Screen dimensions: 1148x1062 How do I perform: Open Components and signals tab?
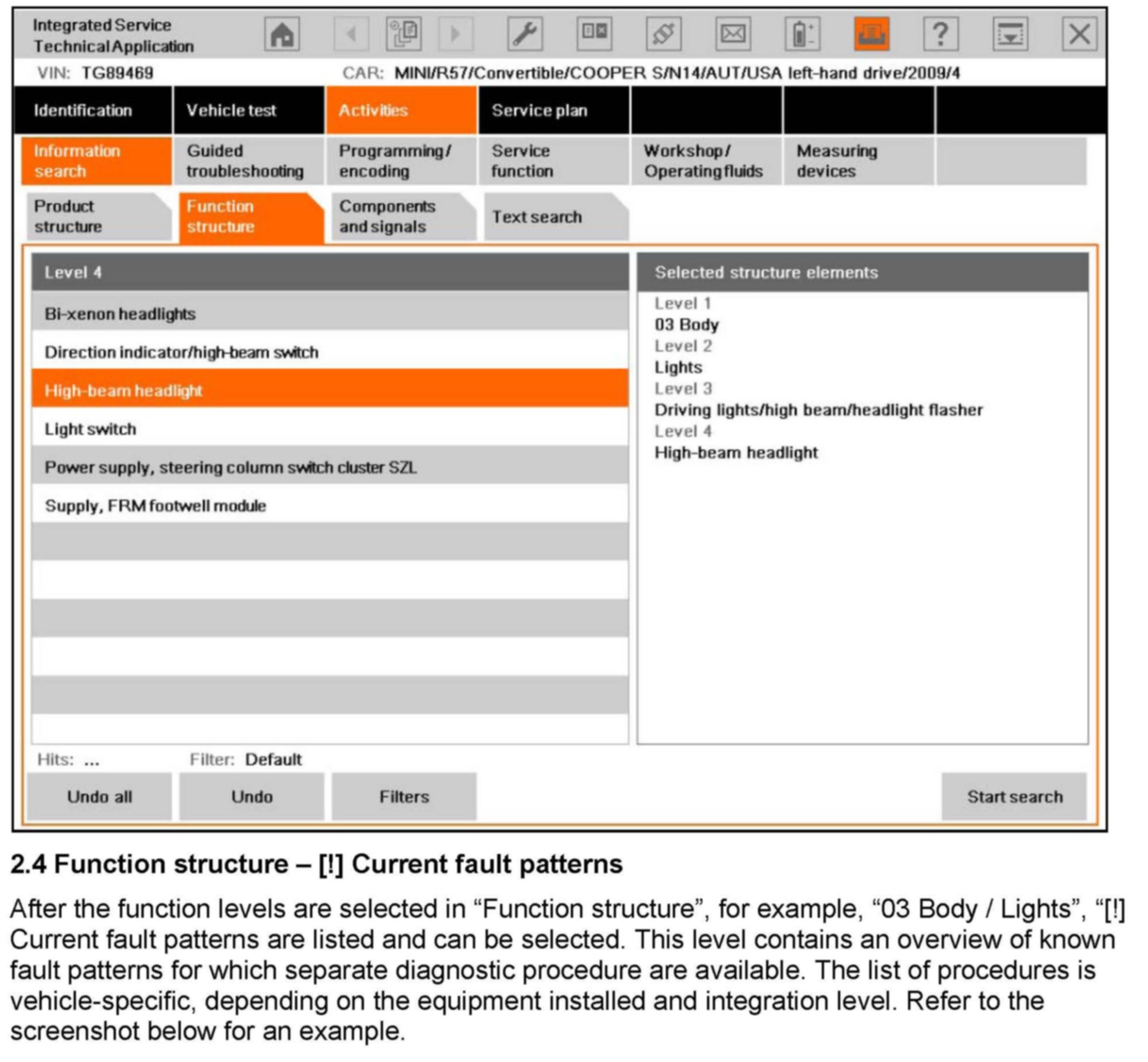pyautogui.click(x=401, y=217)
